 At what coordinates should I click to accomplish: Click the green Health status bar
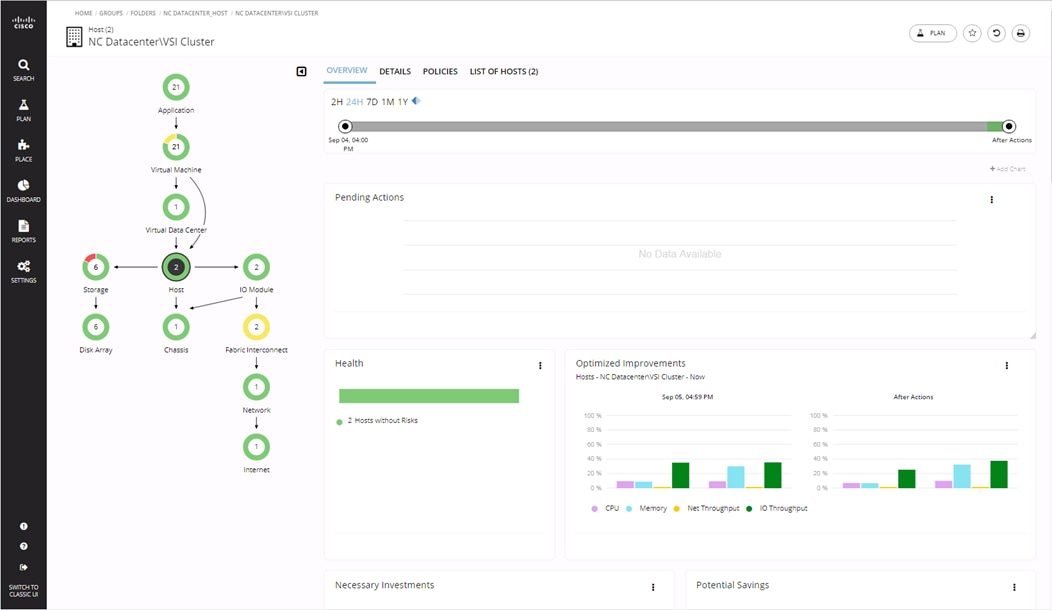(x=429, y=396)
